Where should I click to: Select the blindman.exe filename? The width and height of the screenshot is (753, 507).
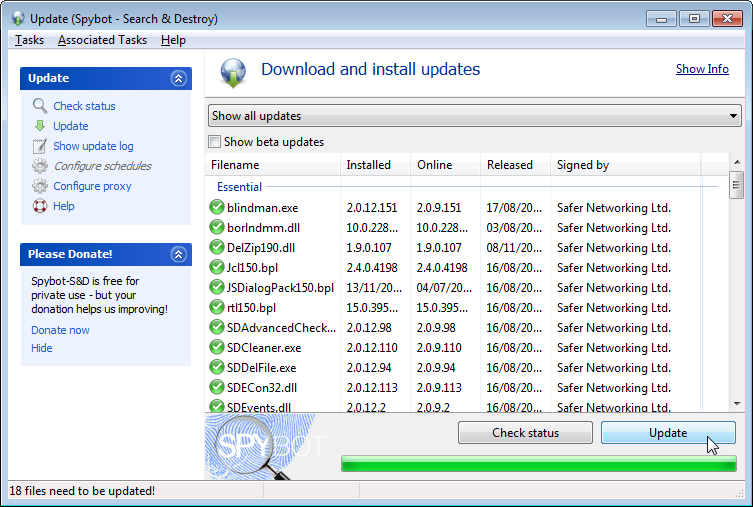262,207
